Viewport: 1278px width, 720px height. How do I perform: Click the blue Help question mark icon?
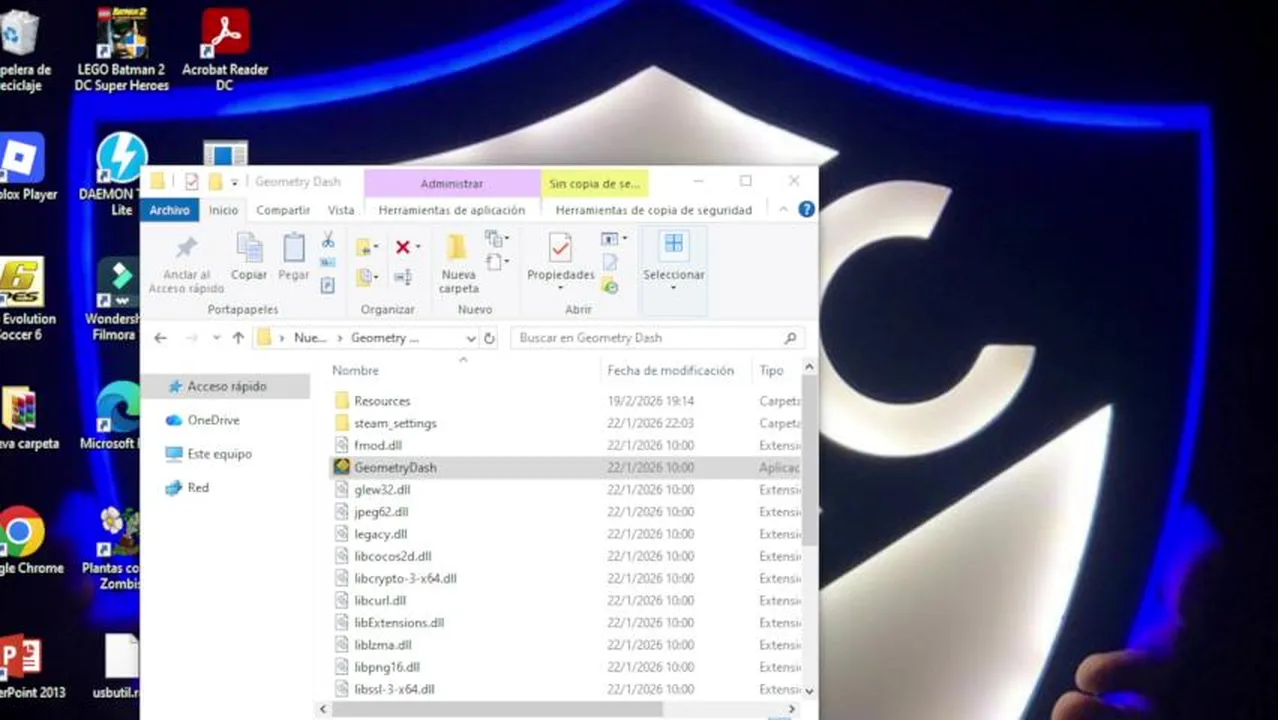click(x=806, y=210)
